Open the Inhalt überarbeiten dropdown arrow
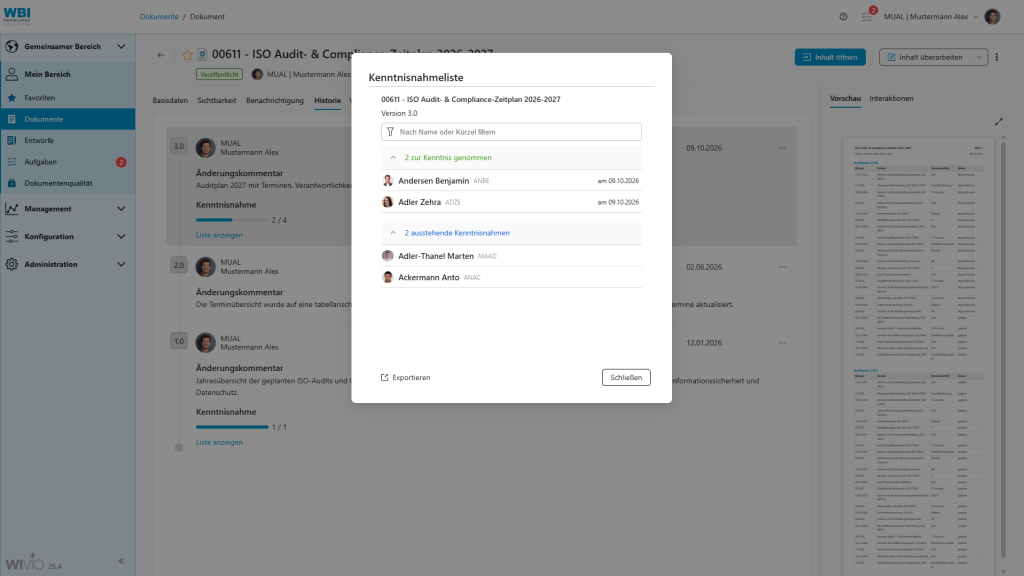 click(979, 57)
